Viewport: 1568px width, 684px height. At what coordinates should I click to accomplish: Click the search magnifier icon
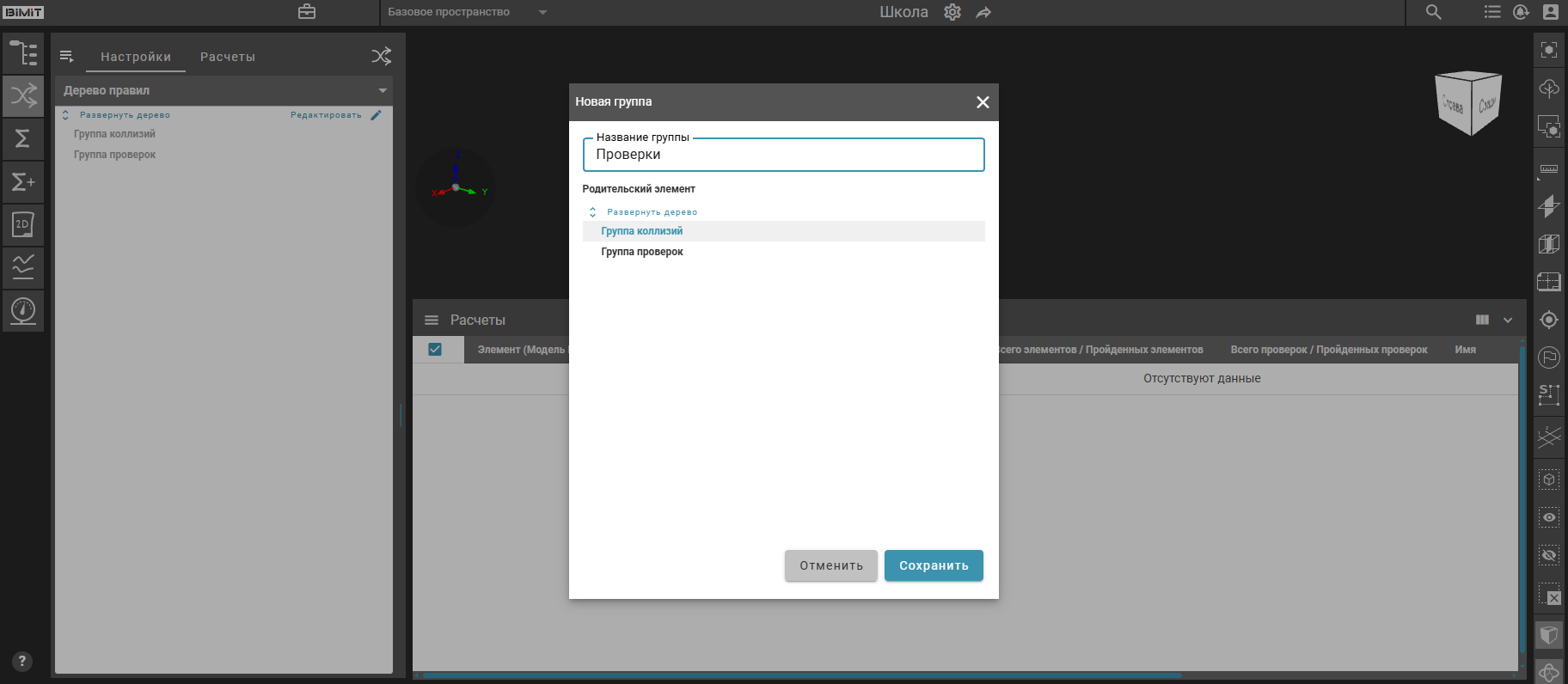(1433, 12)
